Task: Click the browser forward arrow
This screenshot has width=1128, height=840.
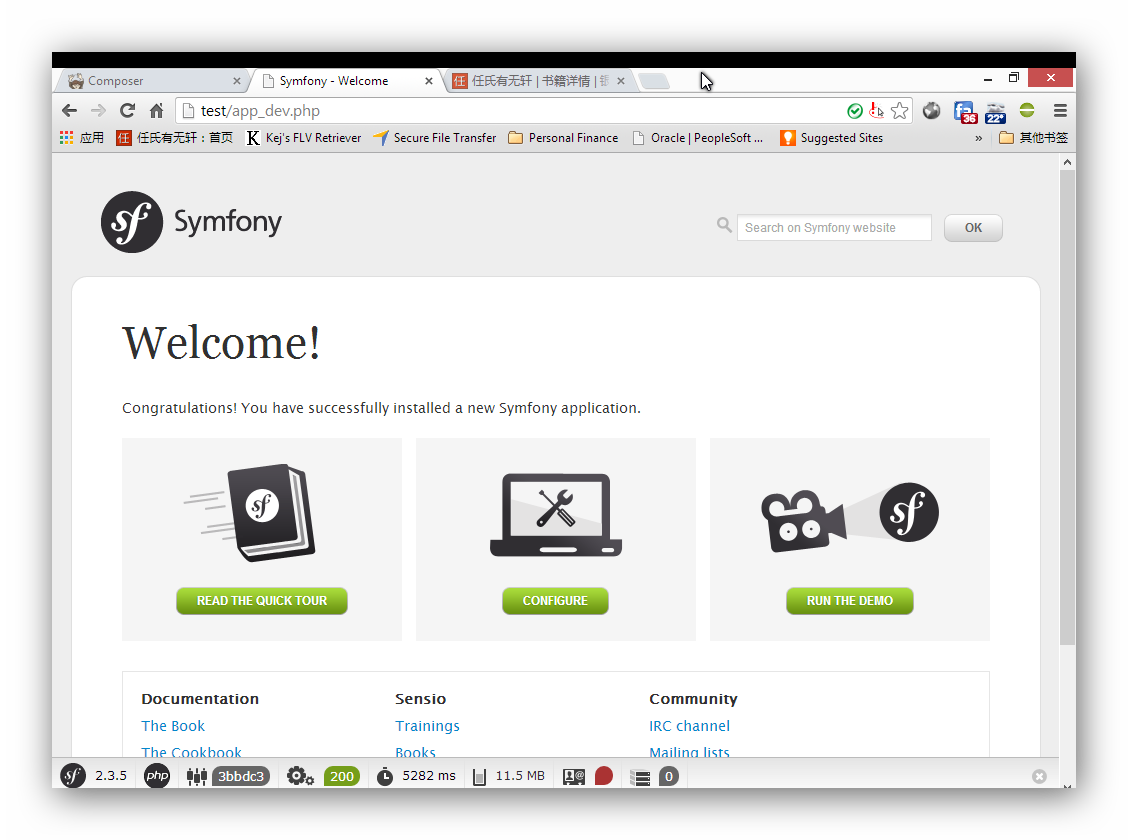Action: [99, 111]
